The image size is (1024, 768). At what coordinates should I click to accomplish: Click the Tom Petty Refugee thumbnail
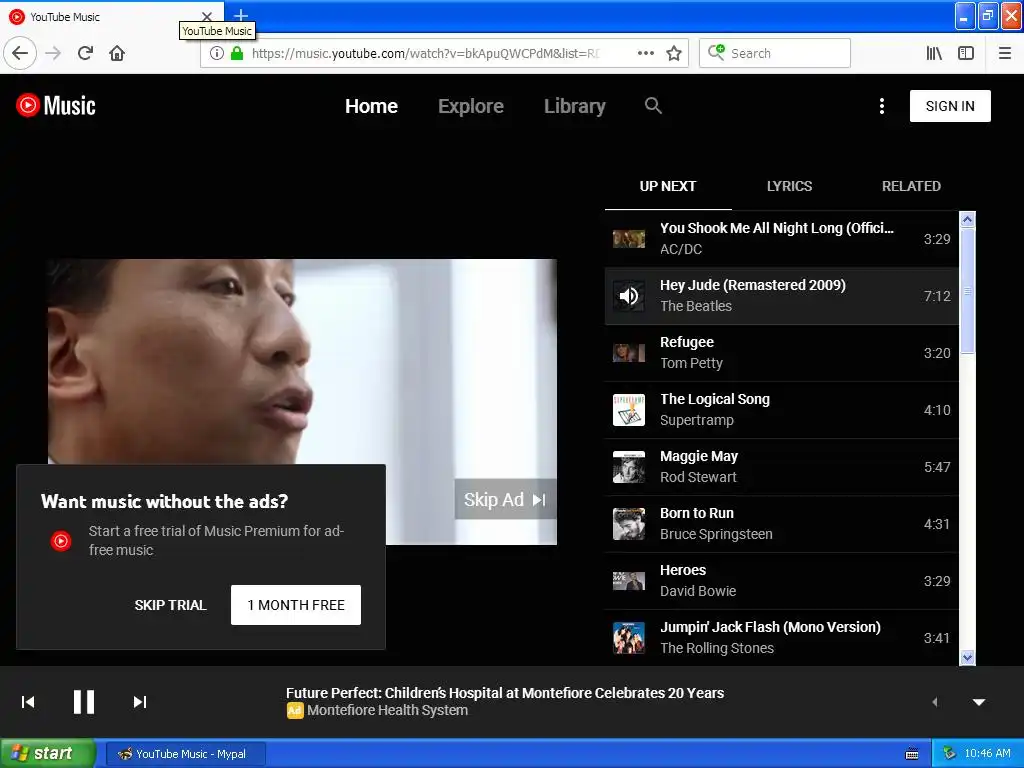pos(629,353)
